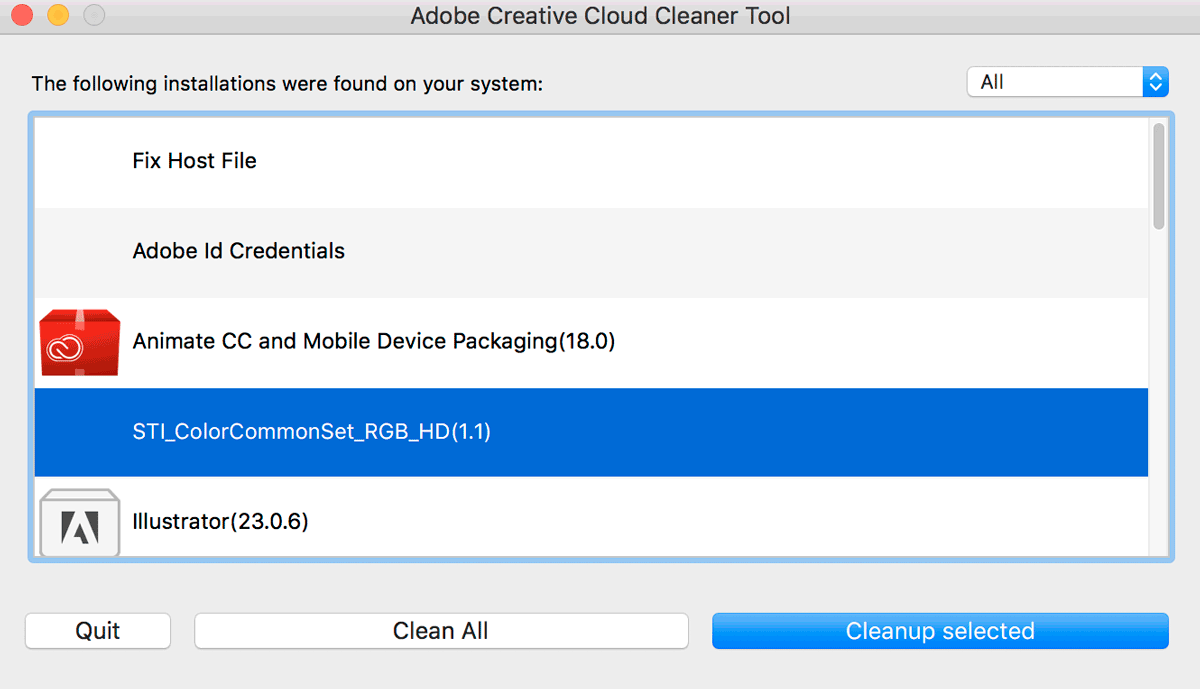This screenshot has height=689, width=1200.
Task: Click the yellow minimize button
Action: coord(57,15)
